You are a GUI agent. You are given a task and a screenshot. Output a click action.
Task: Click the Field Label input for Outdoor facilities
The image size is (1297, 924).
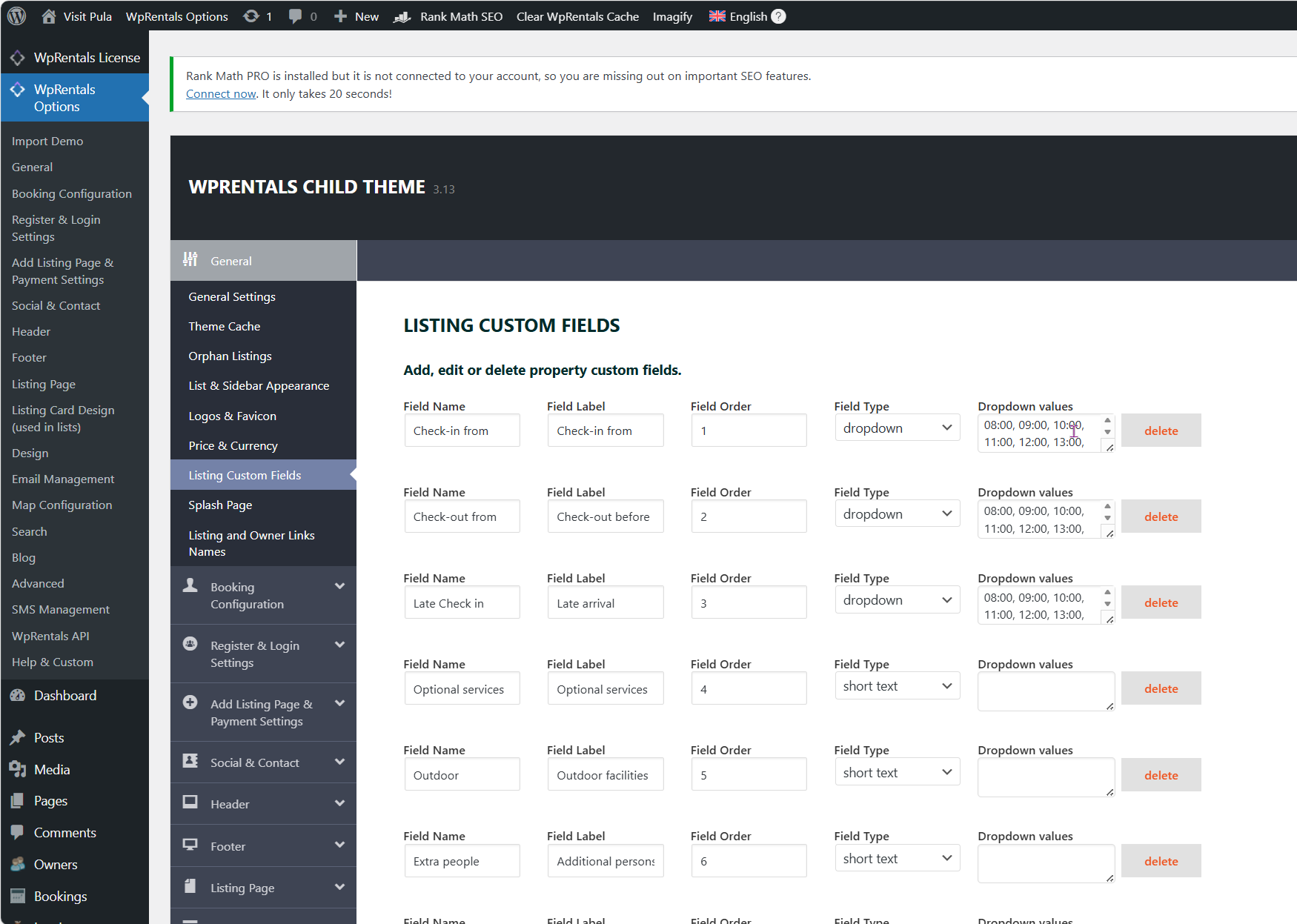[x=605, y=775]
